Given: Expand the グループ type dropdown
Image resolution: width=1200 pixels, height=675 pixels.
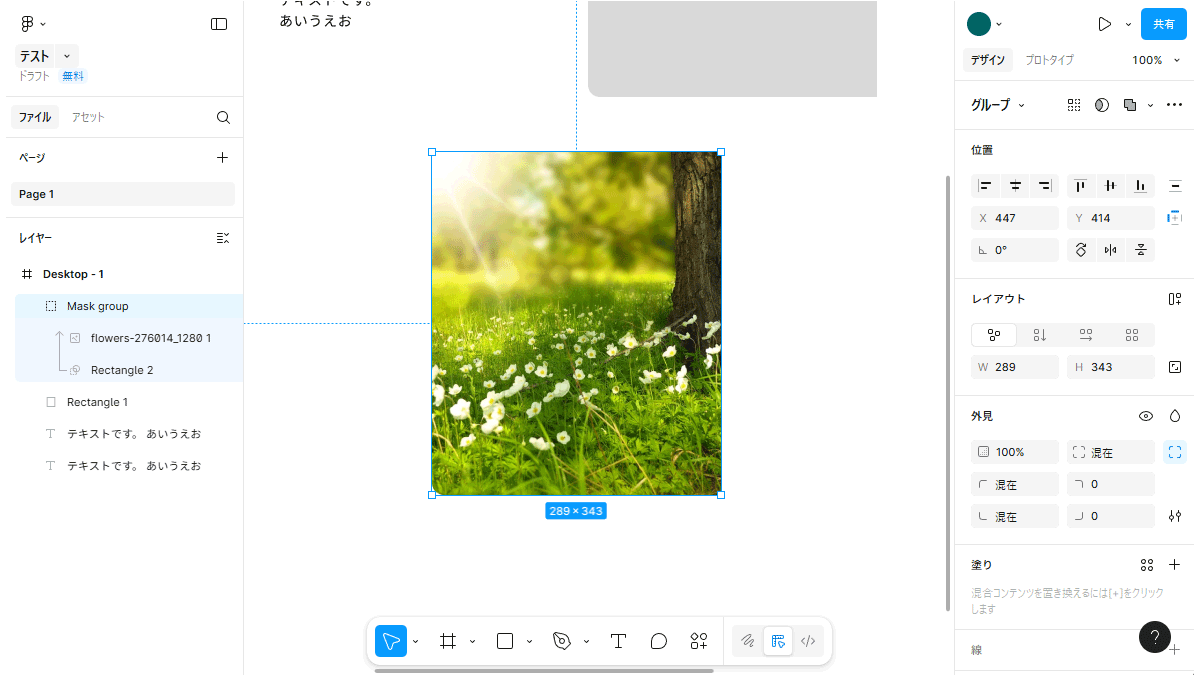Looking at the screenshot, I should pos(998,105).
